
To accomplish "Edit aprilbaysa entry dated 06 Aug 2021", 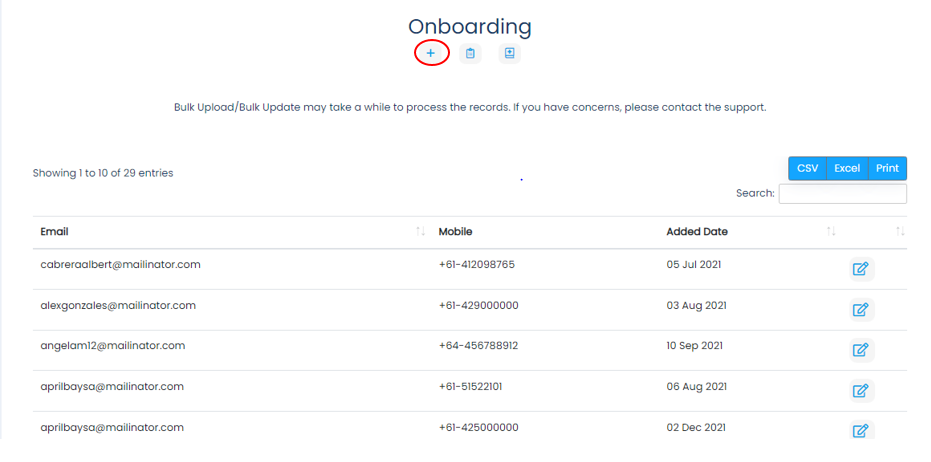I will (861, 391).
